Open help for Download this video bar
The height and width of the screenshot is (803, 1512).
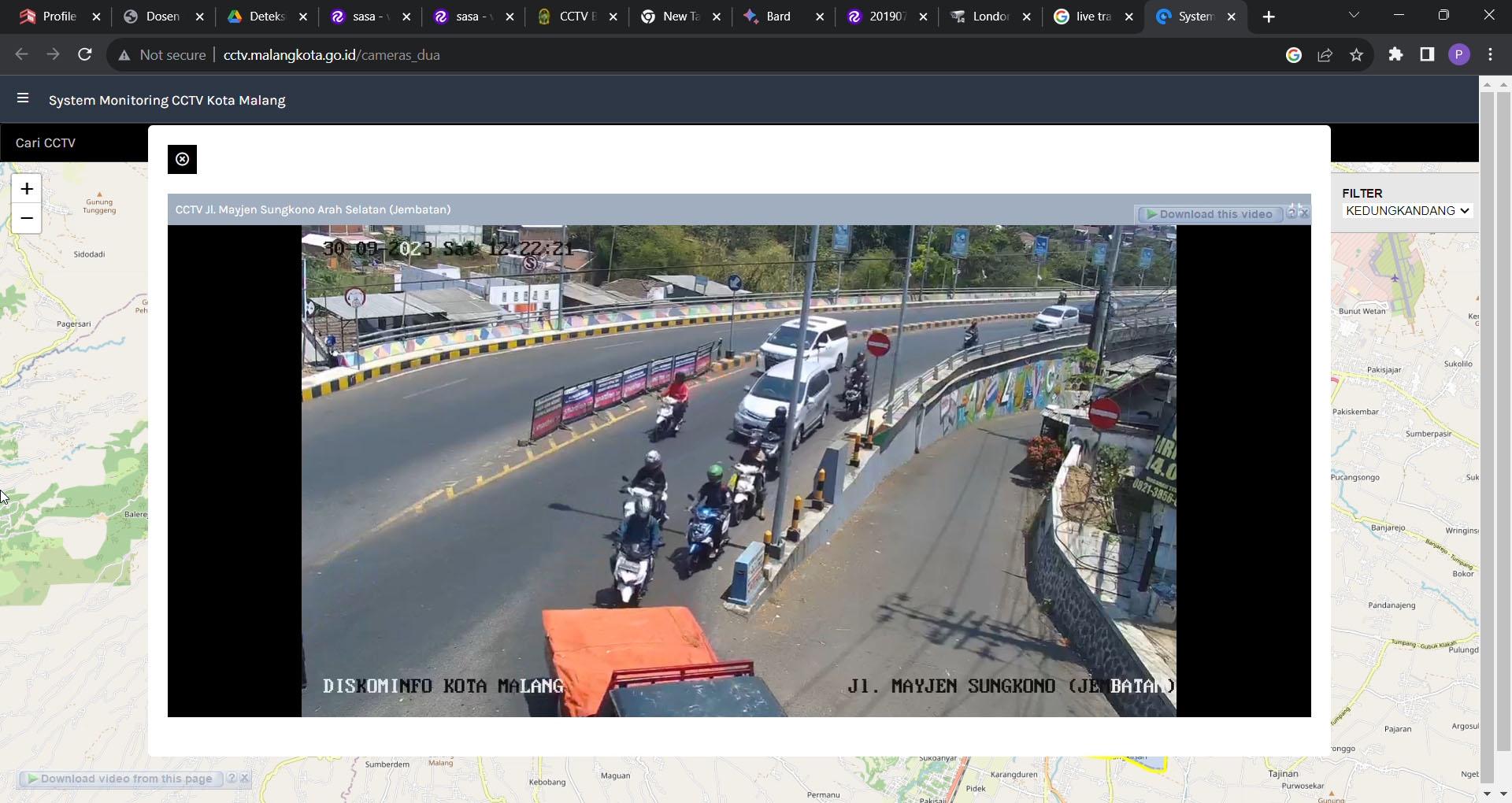pyautogui.click(x=1291, y=212)
